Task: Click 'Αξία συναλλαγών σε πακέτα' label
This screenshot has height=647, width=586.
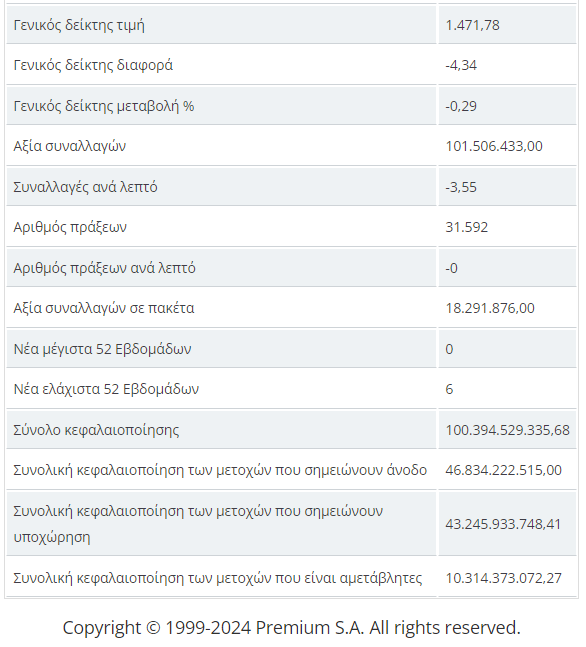Action: [x=104, y=308]
